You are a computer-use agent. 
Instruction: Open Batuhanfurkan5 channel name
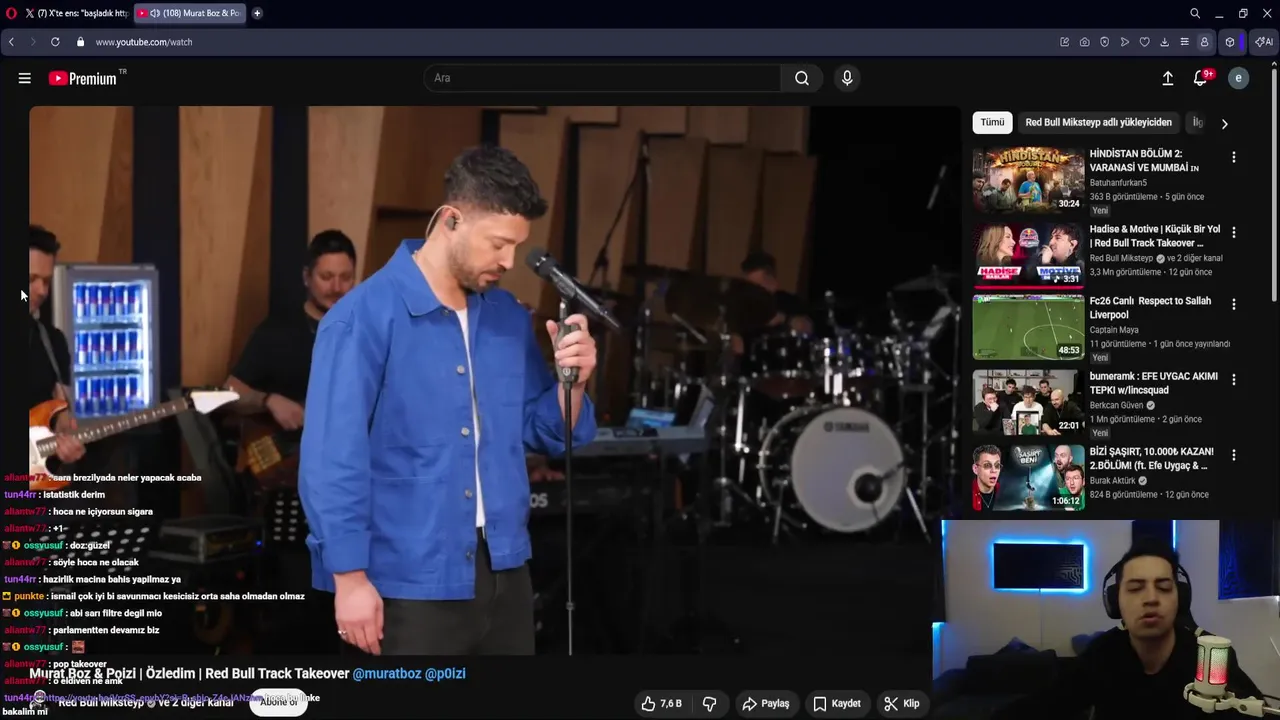[x=1118, y=183]
